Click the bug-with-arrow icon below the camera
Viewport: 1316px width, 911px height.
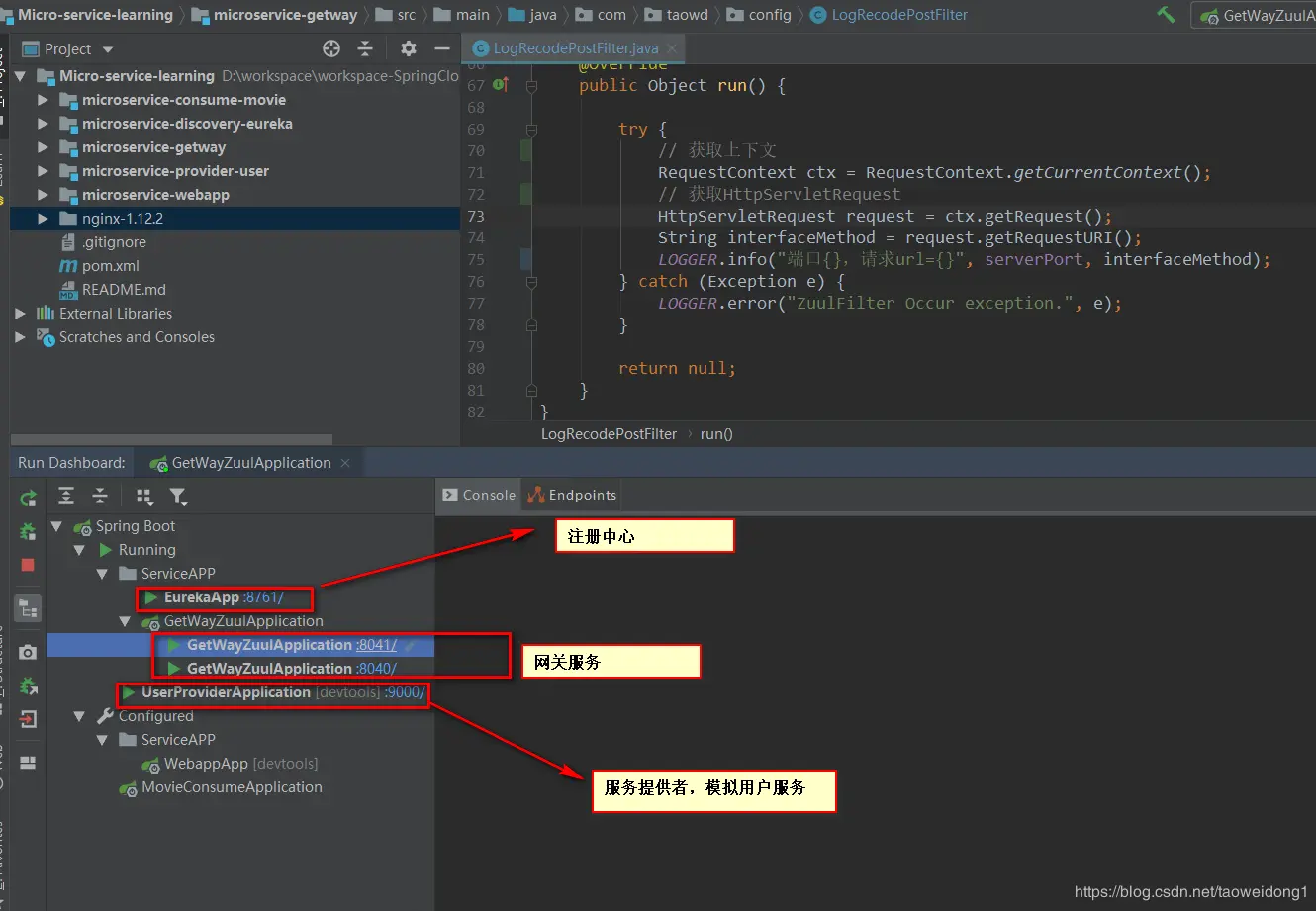click(28, 685)
